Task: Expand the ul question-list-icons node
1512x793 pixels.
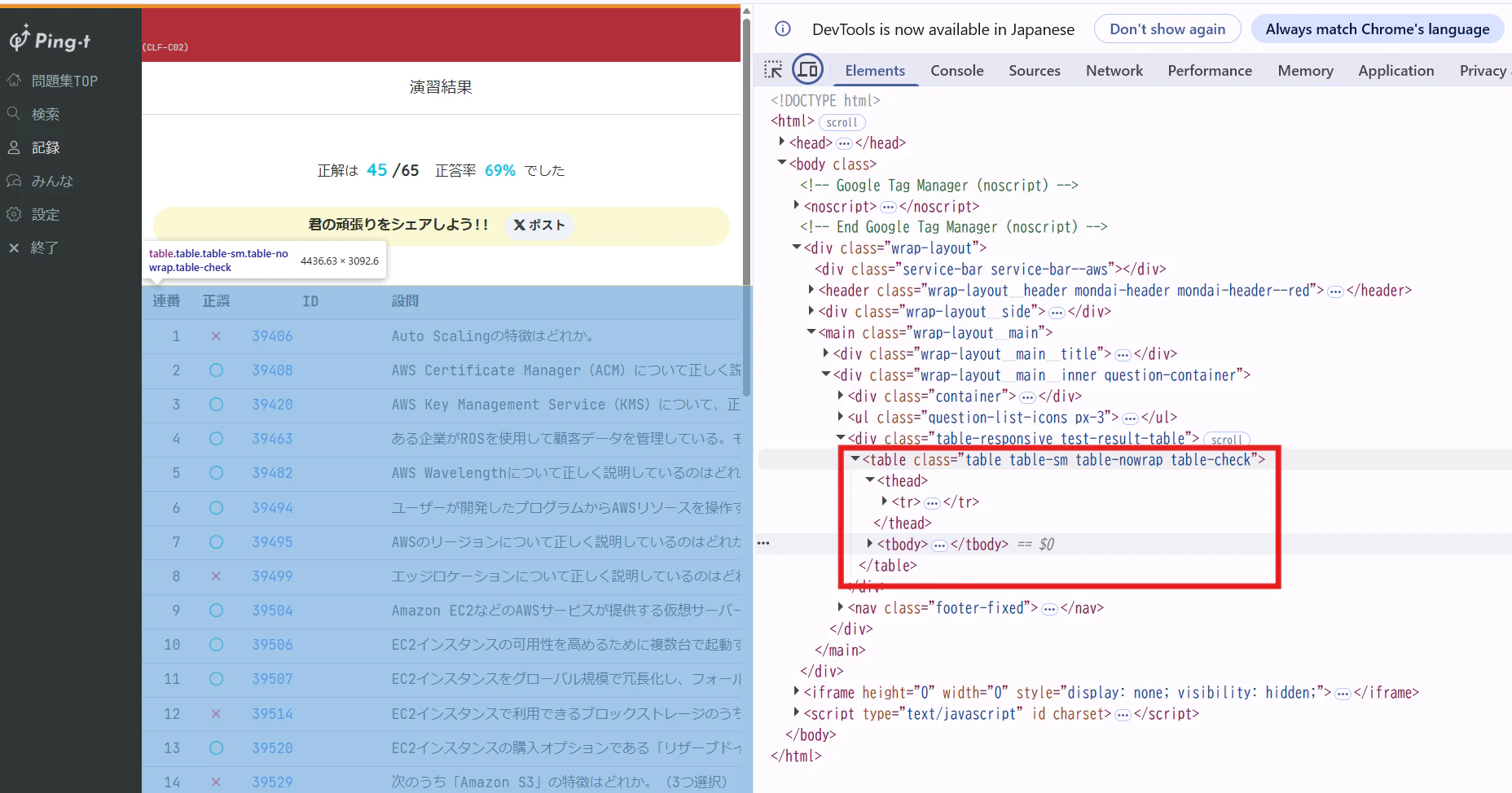Action: click(841, 417)
